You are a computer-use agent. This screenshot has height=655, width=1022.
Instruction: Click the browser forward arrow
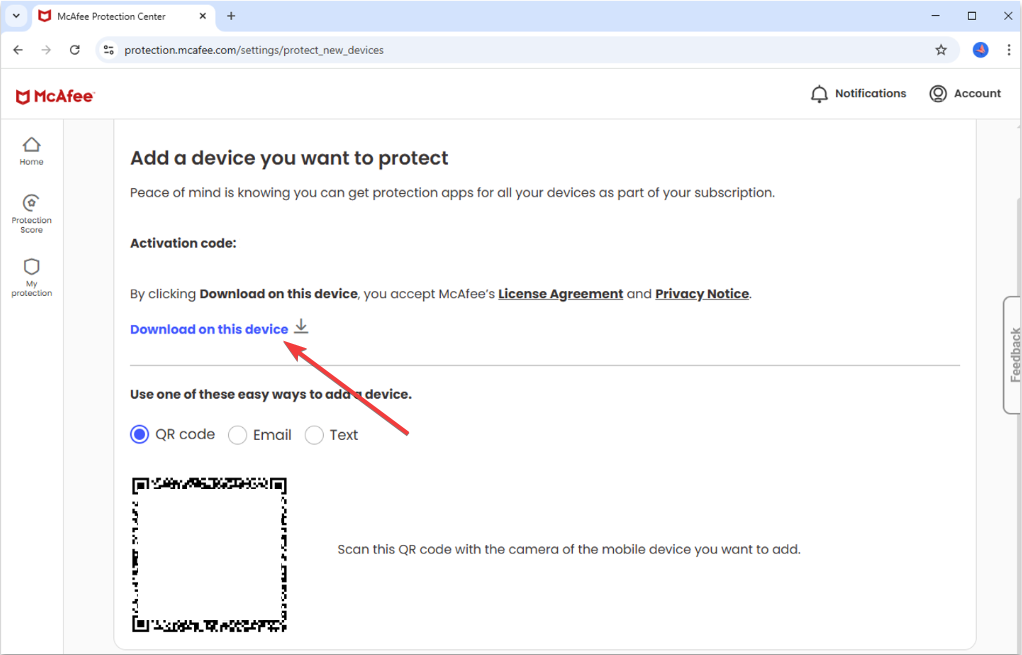pos(46,50)
